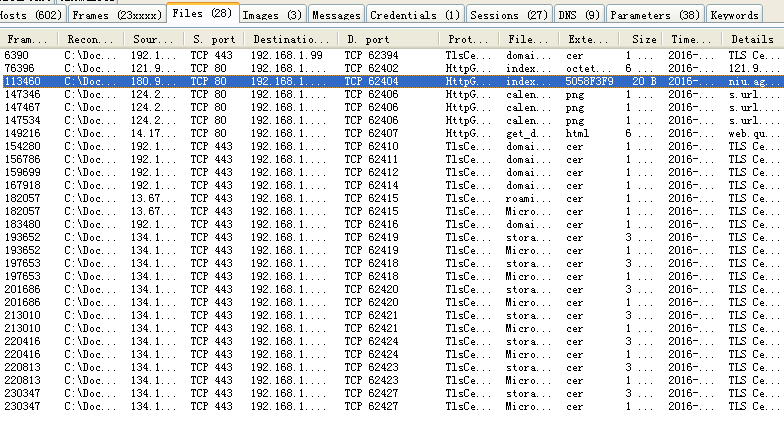Select frame number 183480 cell
Viewport: 784px width, 432px height.
[22, 224]
